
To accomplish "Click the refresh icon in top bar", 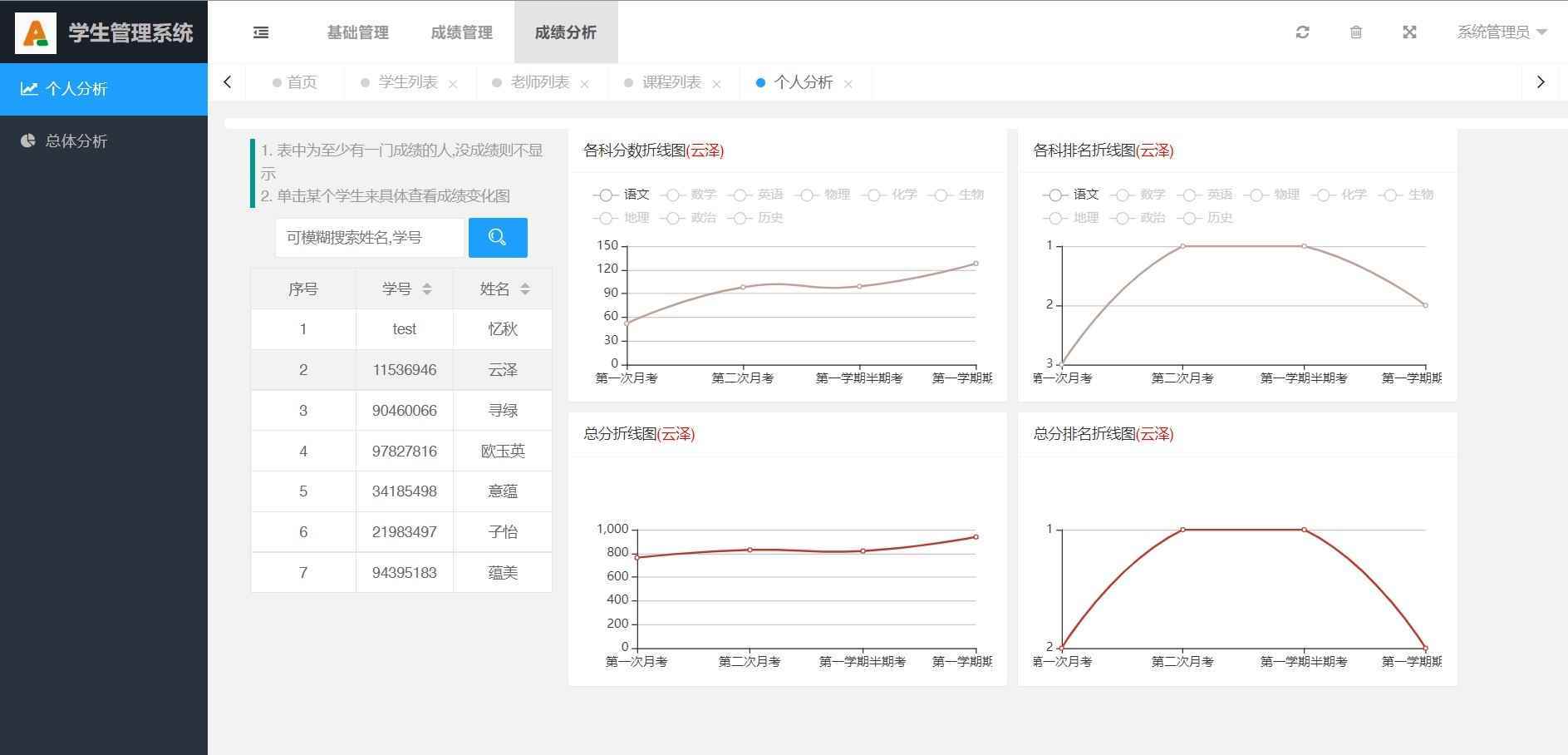I will [1302, 32].
